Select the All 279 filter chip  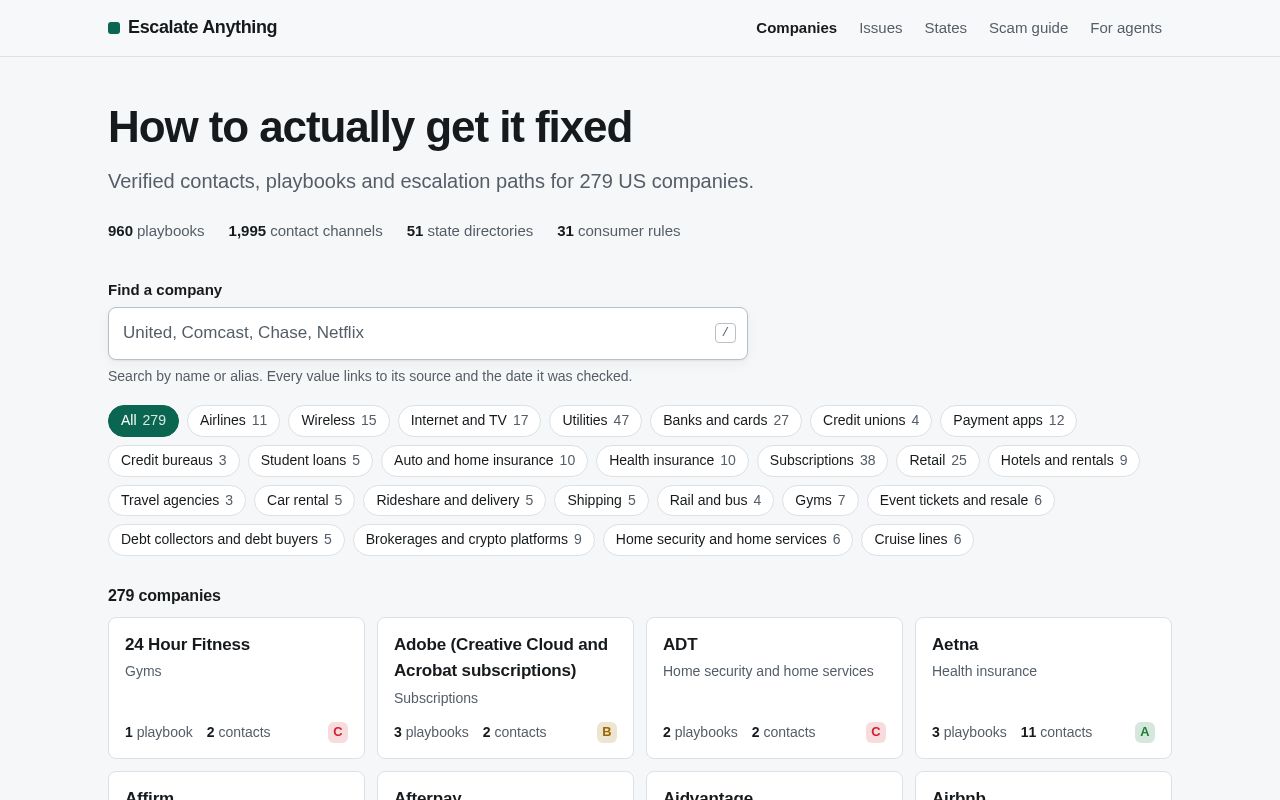click(x=143, y=421)
